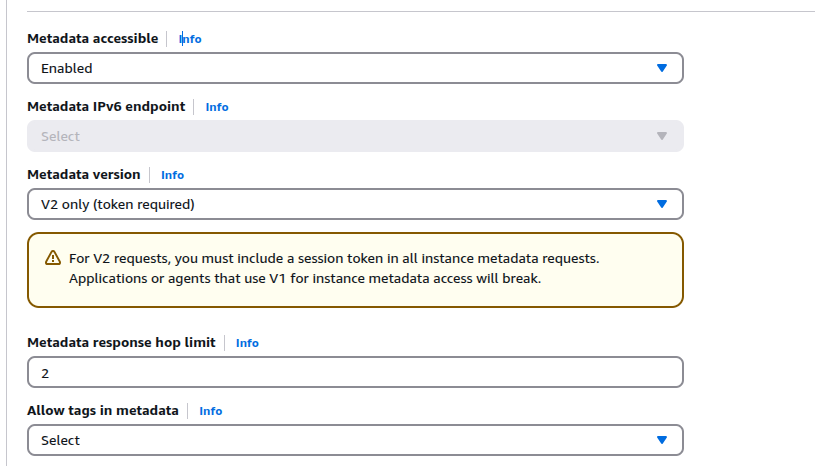Image resolution: width=815 pixels, height=466 pixels.
Task: Open the Metadata accessible dropdown showing Enabled
Action: pos(355,68)
